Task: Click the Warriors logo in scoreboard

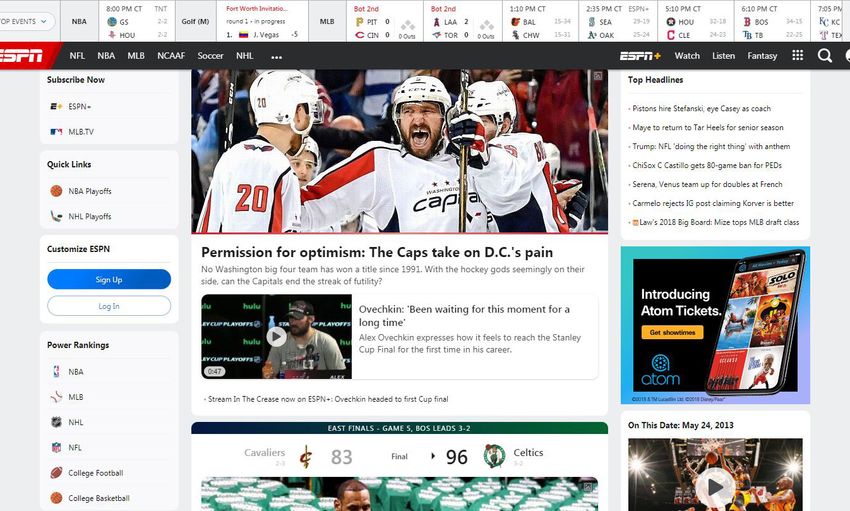Action: (x=112, y=22)
